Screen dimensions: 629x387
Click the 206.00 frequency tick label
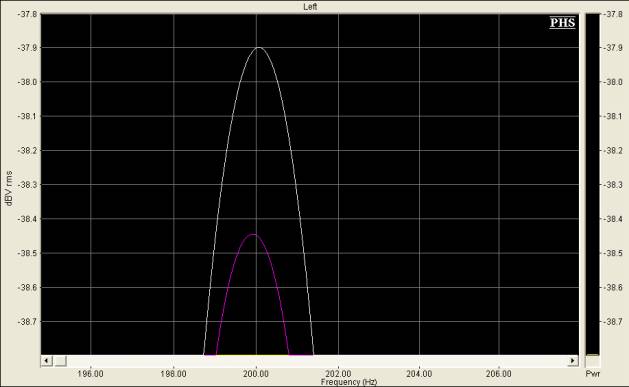[x=499, y=374]
